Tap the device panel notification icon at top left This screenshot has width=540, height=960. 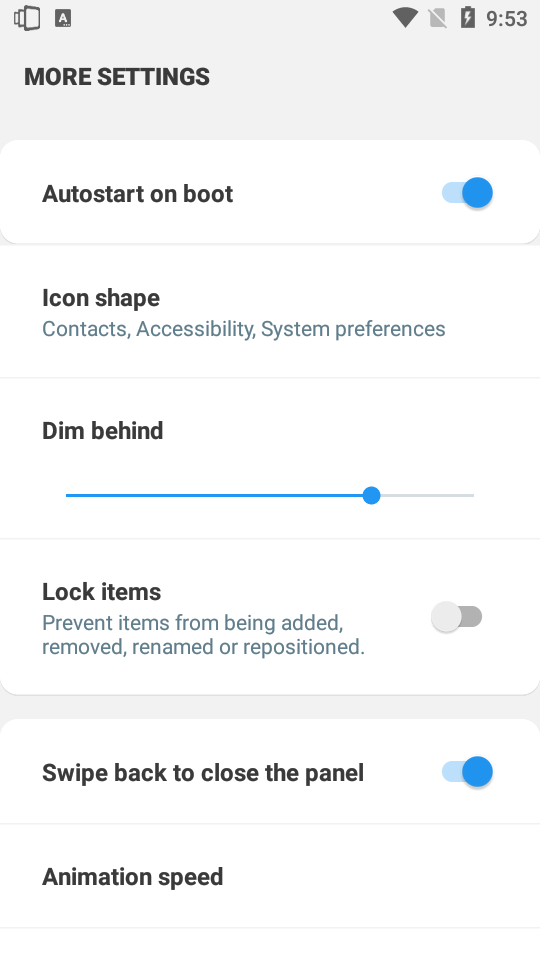(x=27, y=18)
